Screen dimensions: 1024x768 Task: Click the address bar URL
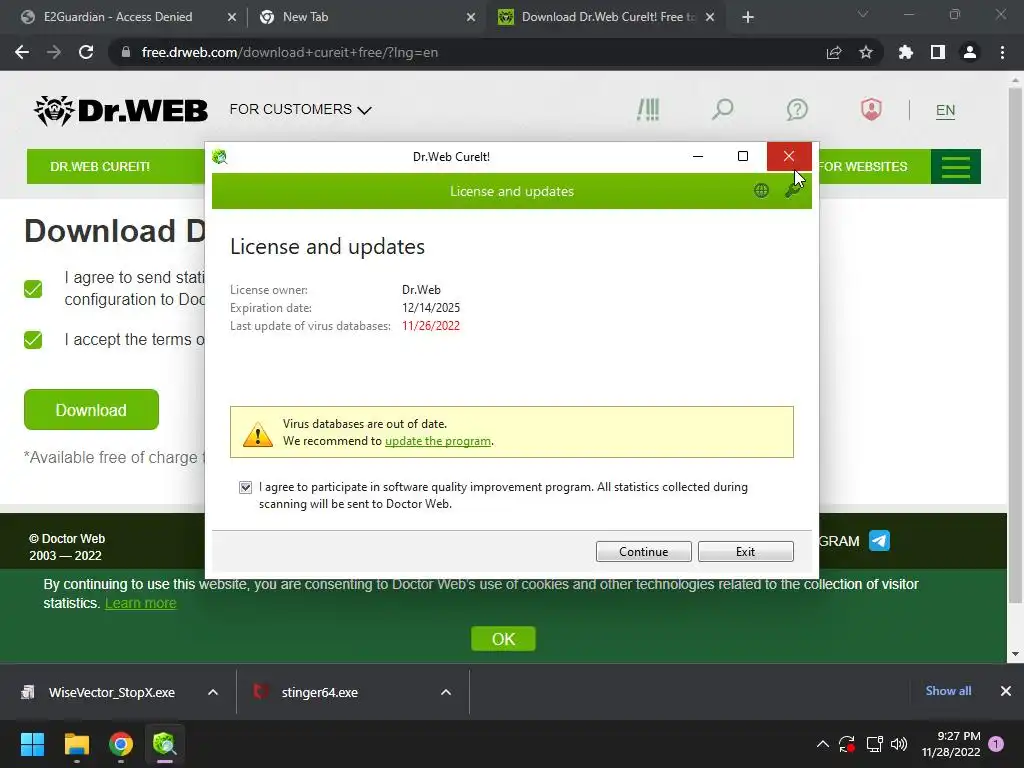coord(289,52)
